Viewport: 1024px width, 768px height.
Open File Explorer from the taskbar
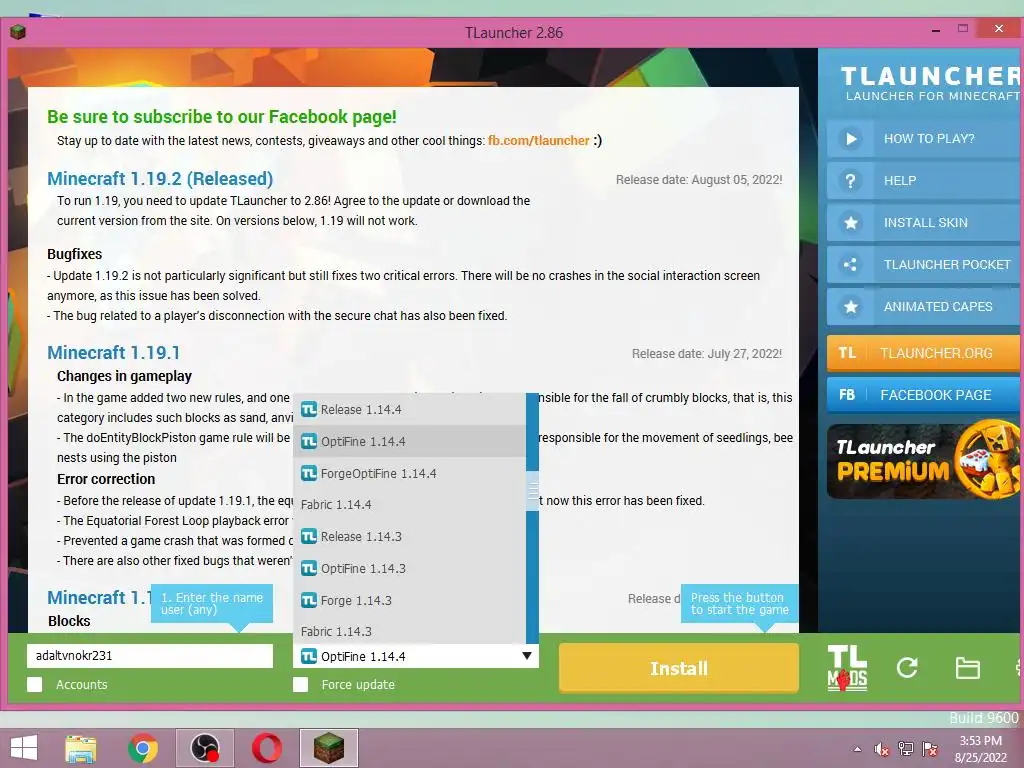pyautogui.click(x=80, y=748)
